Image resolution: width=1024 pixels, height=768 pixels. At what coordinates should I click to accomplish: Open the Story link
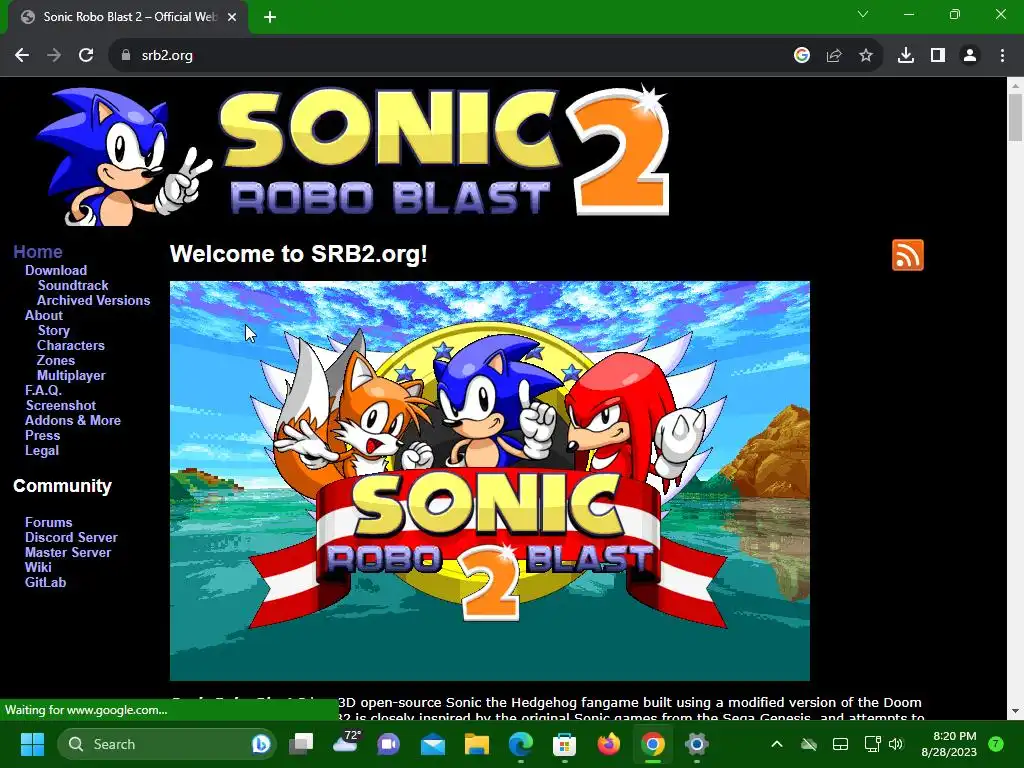click(54, 330)
